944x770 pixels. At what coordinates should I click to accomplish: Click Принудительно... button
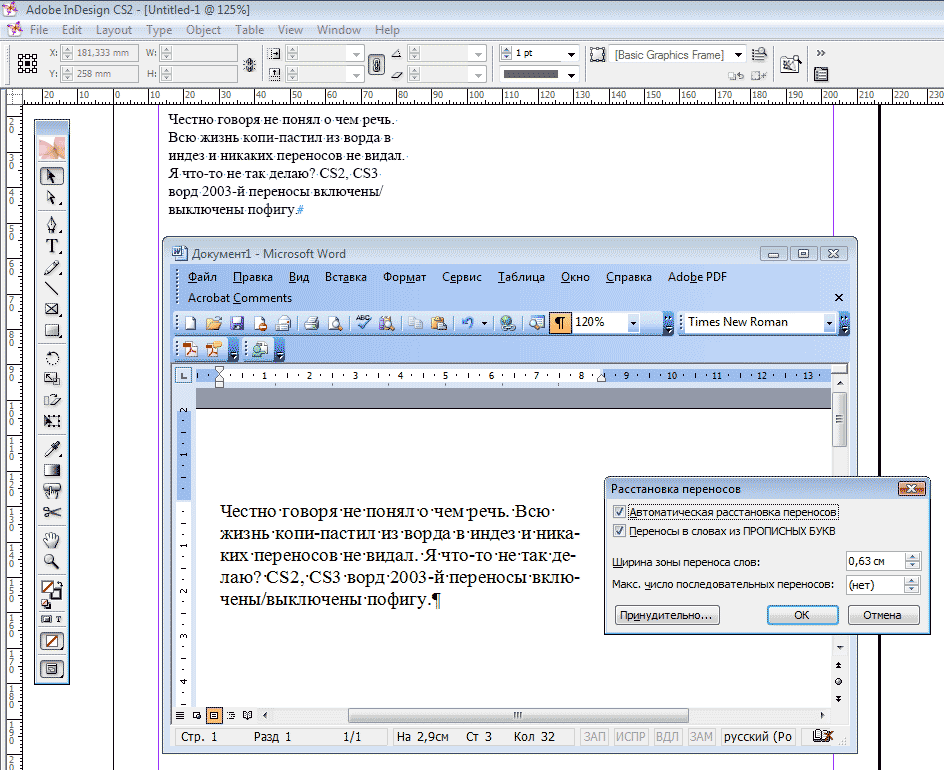[x=666, y=615]
